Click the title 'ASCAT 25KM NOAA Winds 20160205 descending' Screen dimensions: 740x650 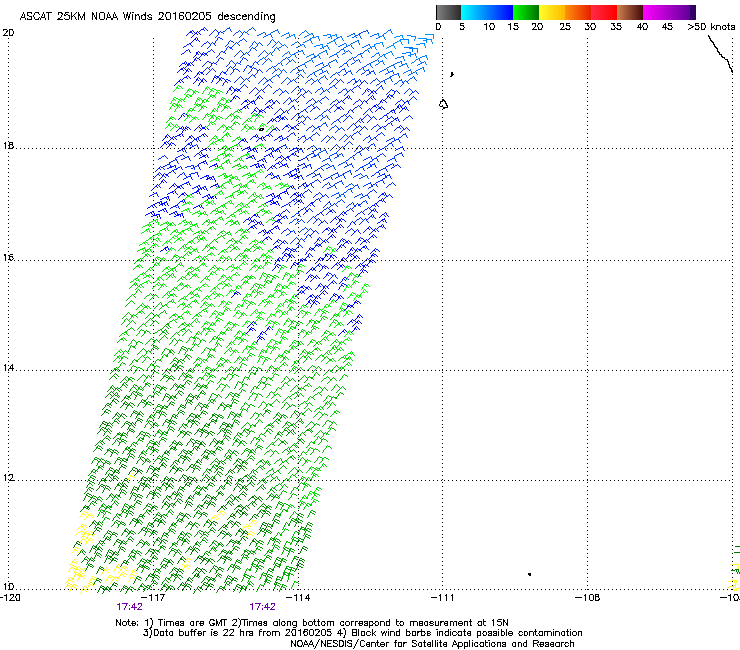[x=148, y=17]
